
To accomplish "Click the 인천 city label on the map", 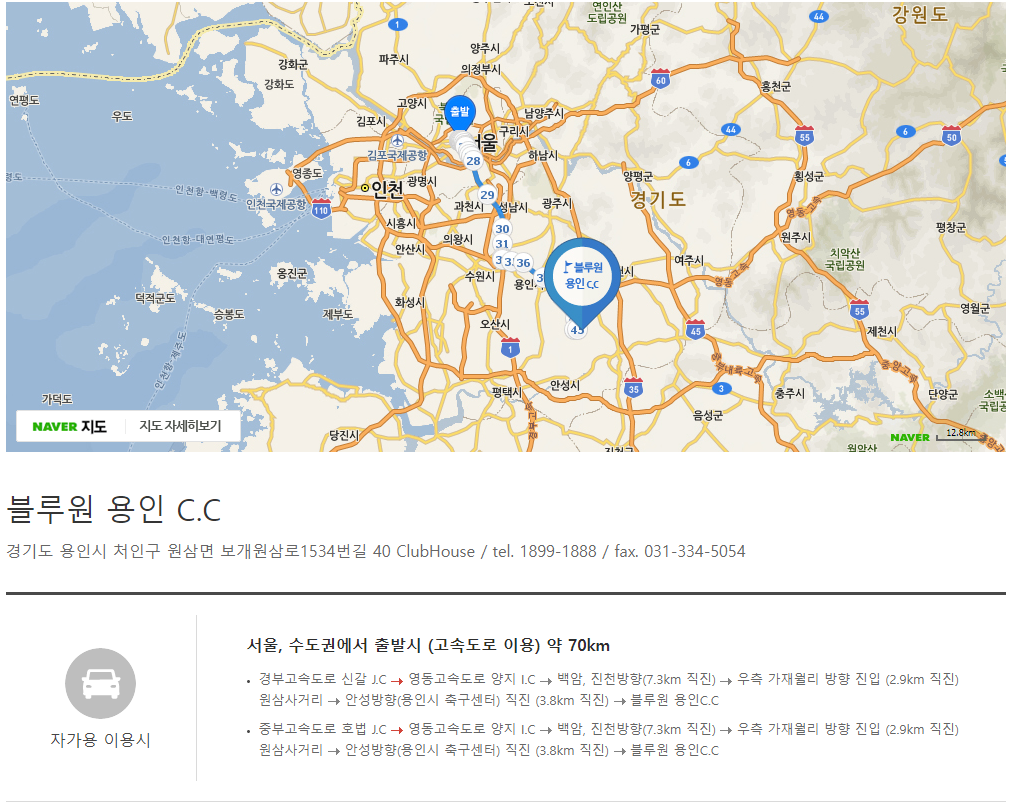I will pos(388,189).
